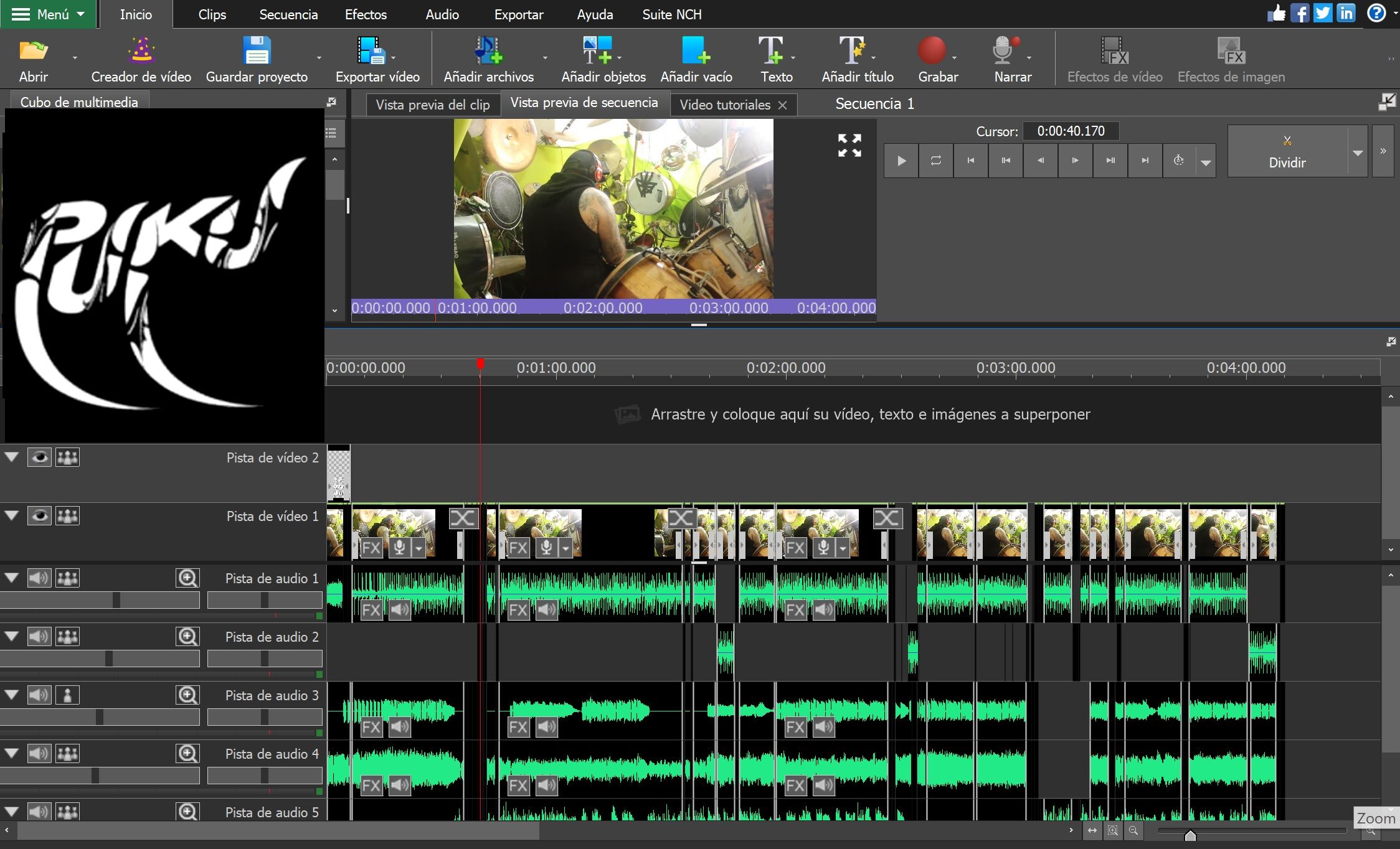Click the Dividir button
Viewport: 1400px width, 849px height.
[1287, 151]
